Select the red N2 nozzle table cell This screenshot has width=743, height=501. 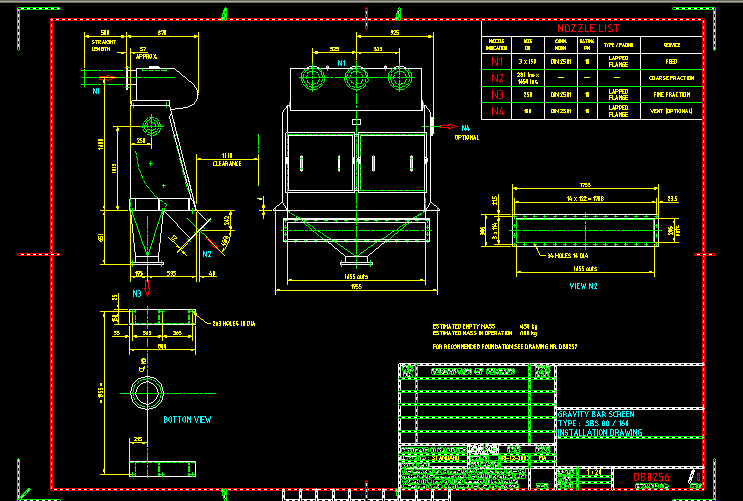[497, 77]
